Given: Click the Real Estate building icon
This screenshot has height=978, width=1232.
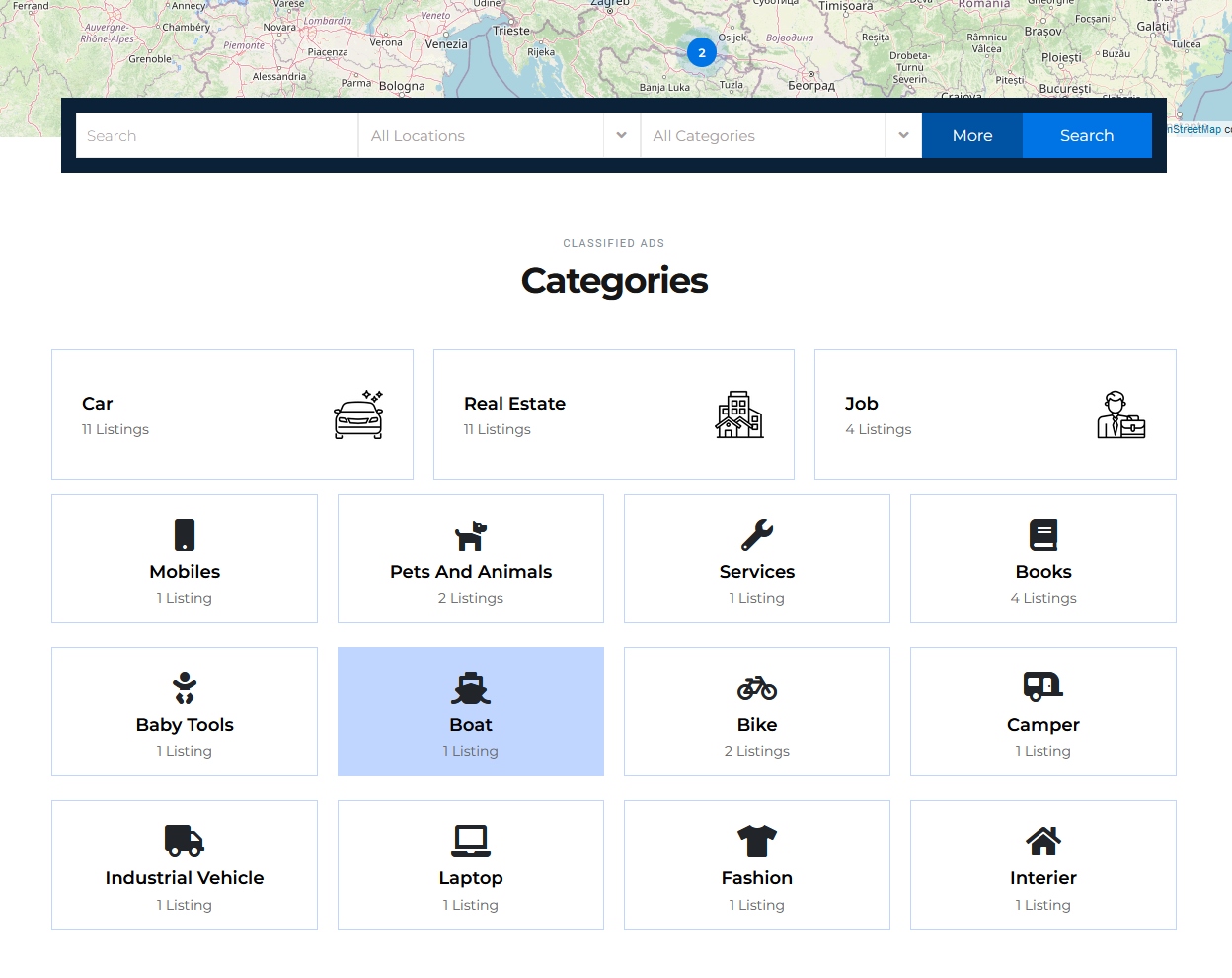Looking at the screenshot, I should [739, 414].
